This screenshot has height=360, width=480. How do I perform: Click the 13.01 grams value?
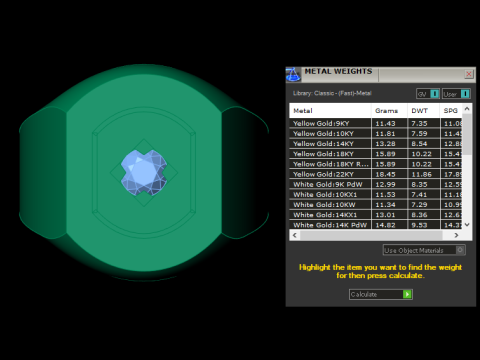point(385,215)
